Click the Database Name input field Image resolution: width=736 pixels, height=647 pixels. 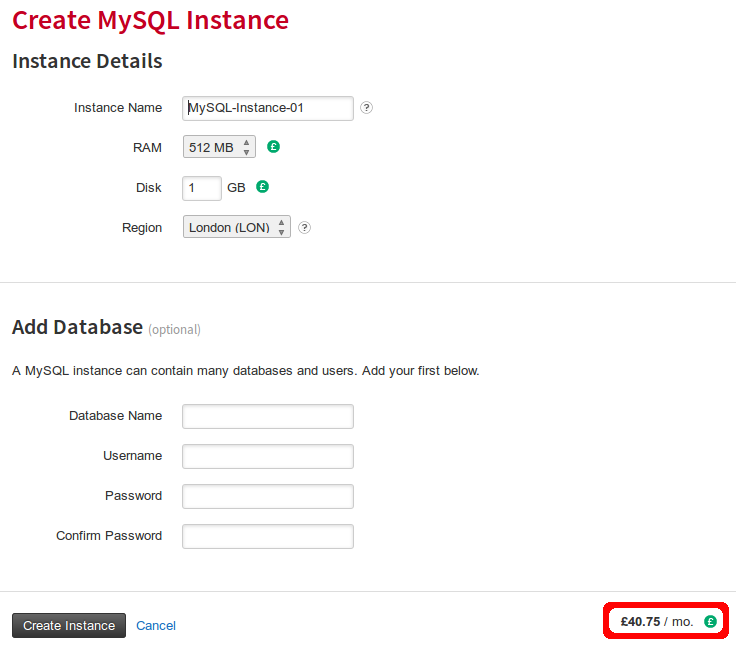[x=268, y=416]
